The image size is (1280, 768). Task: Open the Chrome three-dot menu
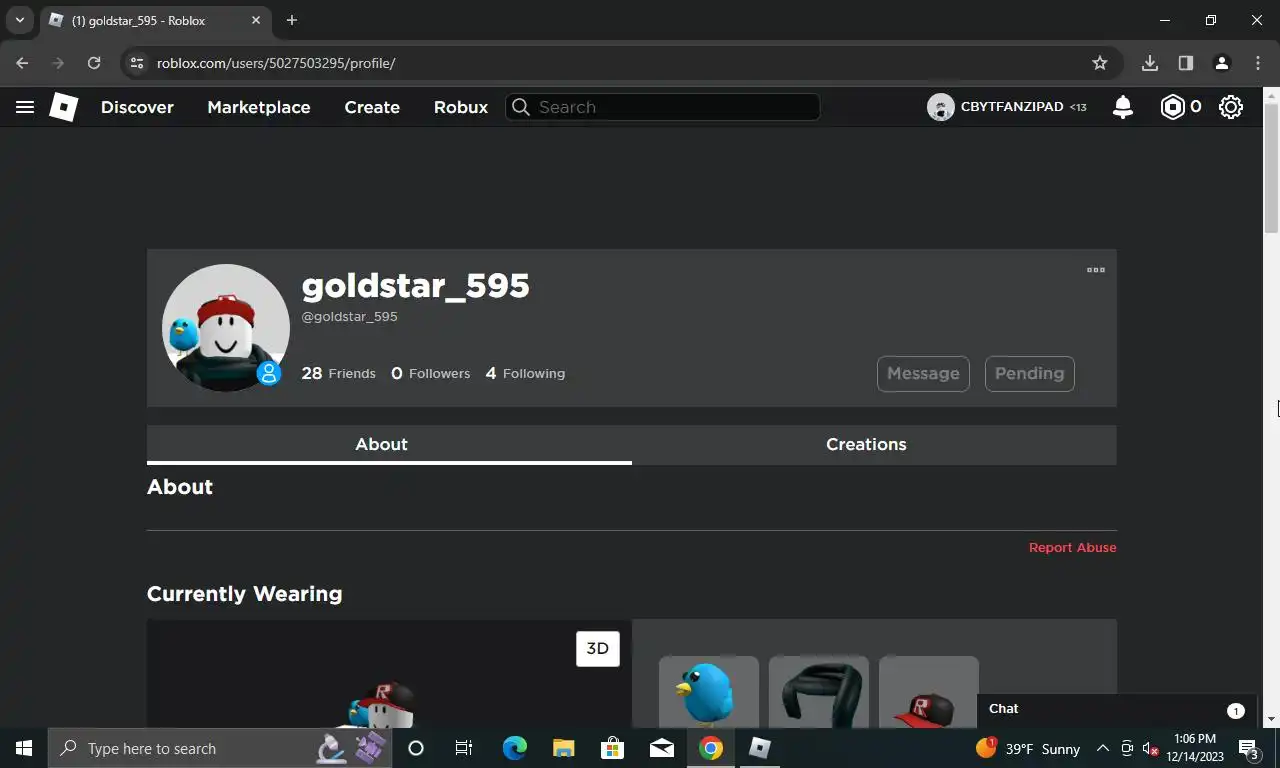coord(1258,63)
